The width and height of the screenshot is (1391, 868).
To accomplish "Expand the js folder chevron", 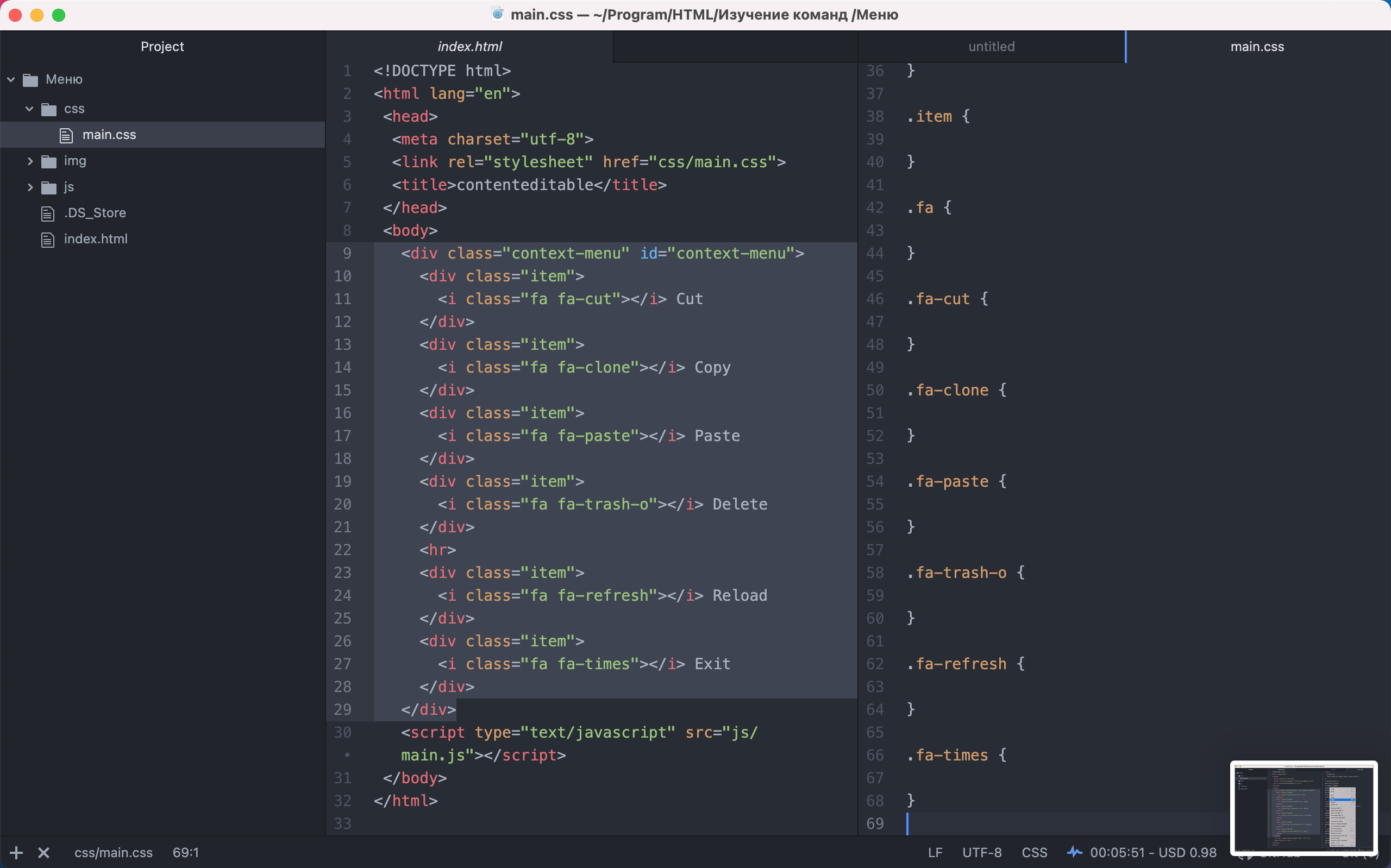I will click(30, 187).
